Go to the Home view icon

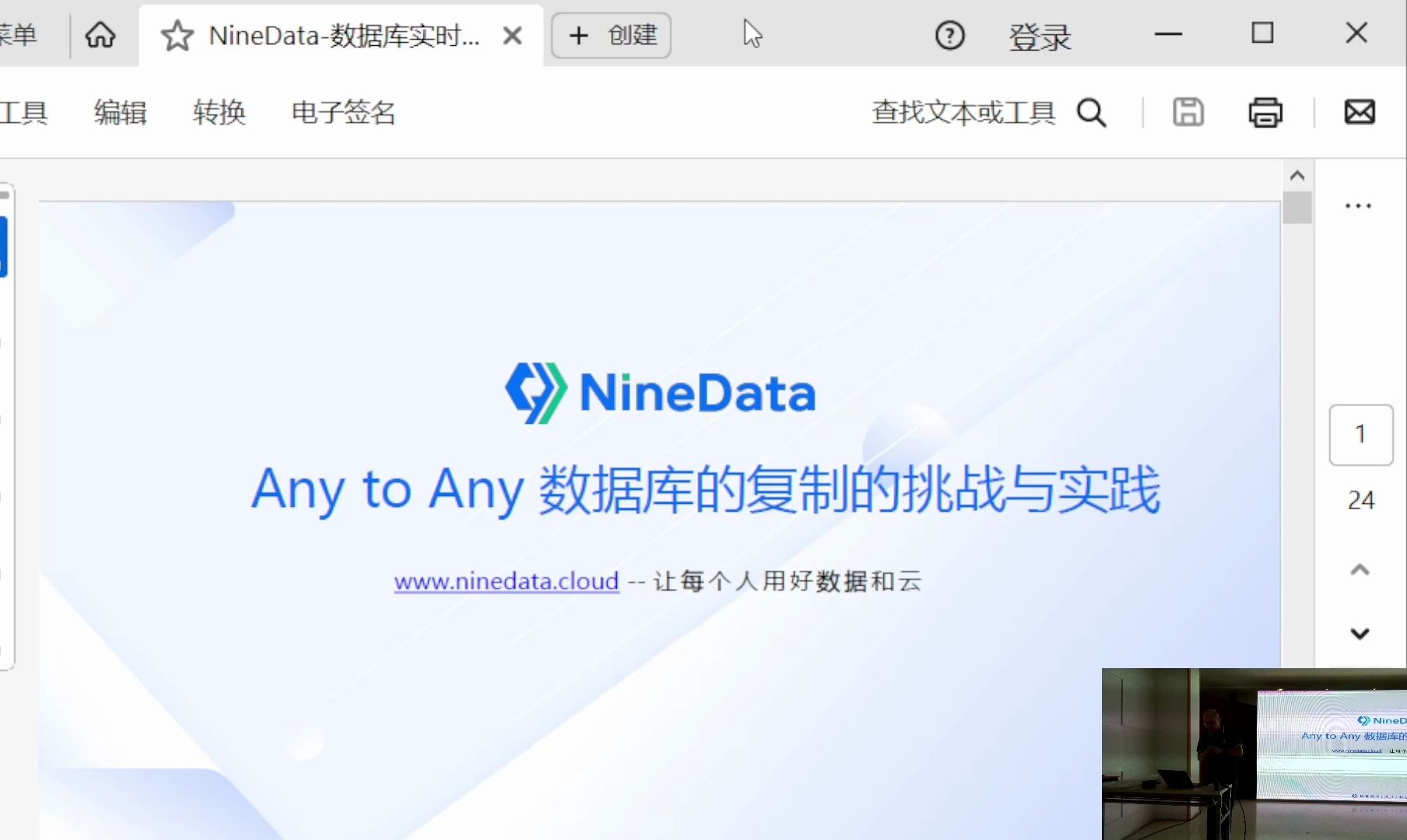tap(100, 35)
